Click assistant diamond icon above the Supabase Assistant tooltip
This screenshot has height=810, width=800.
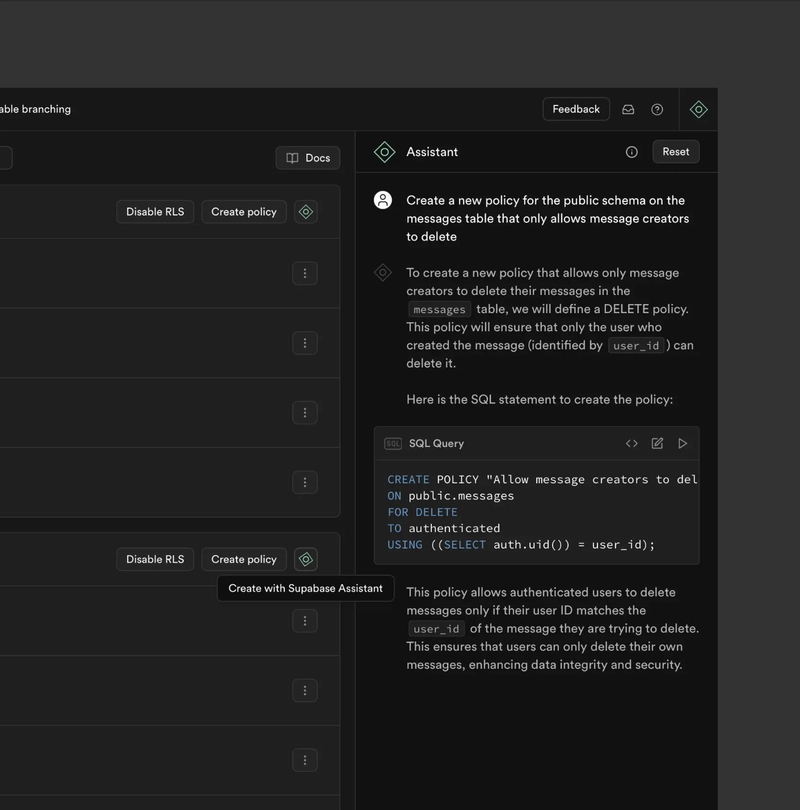tap(306, 559)
